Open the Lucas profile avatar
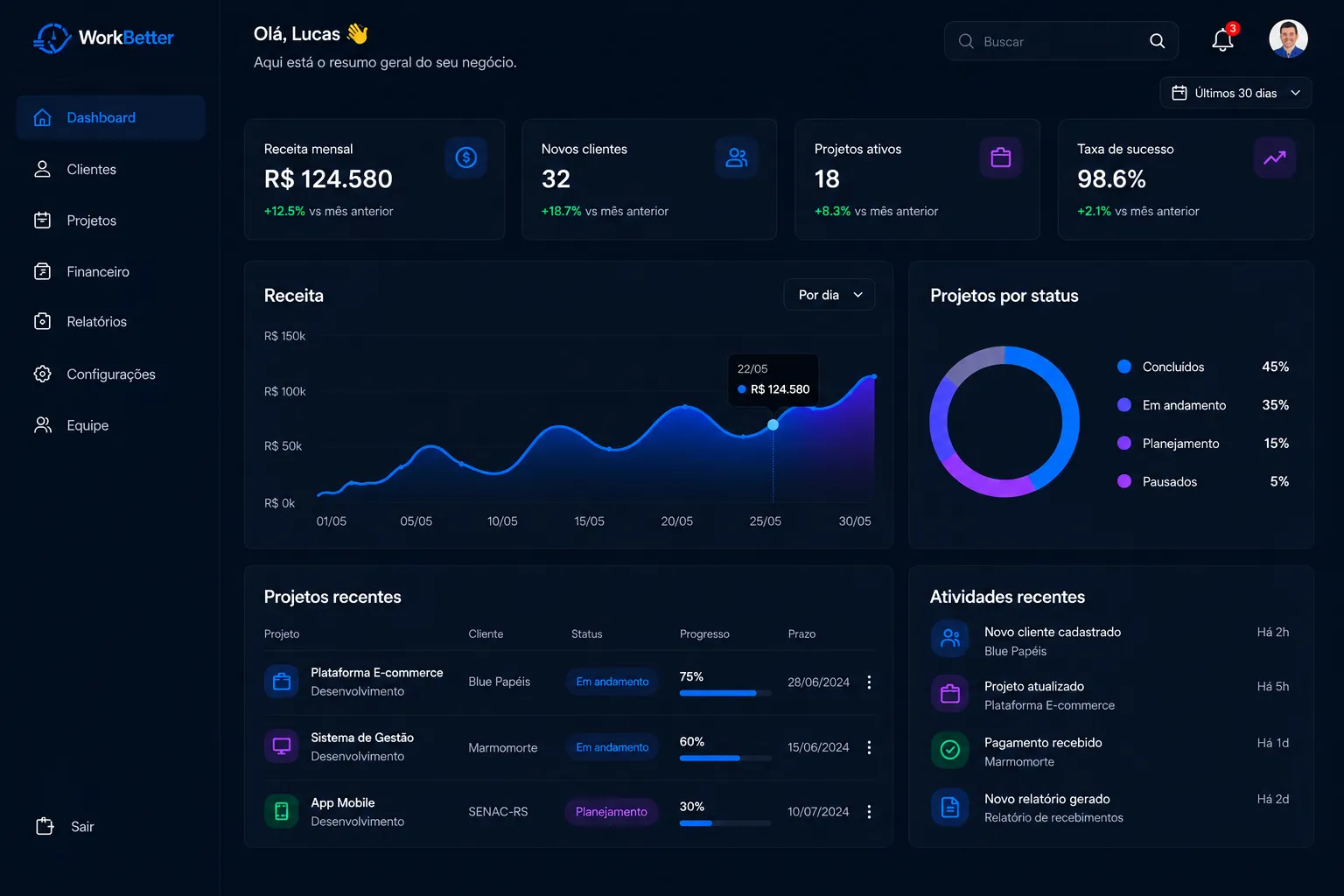The width and height of the screenshot is (1344, 896). (1288, 38)
